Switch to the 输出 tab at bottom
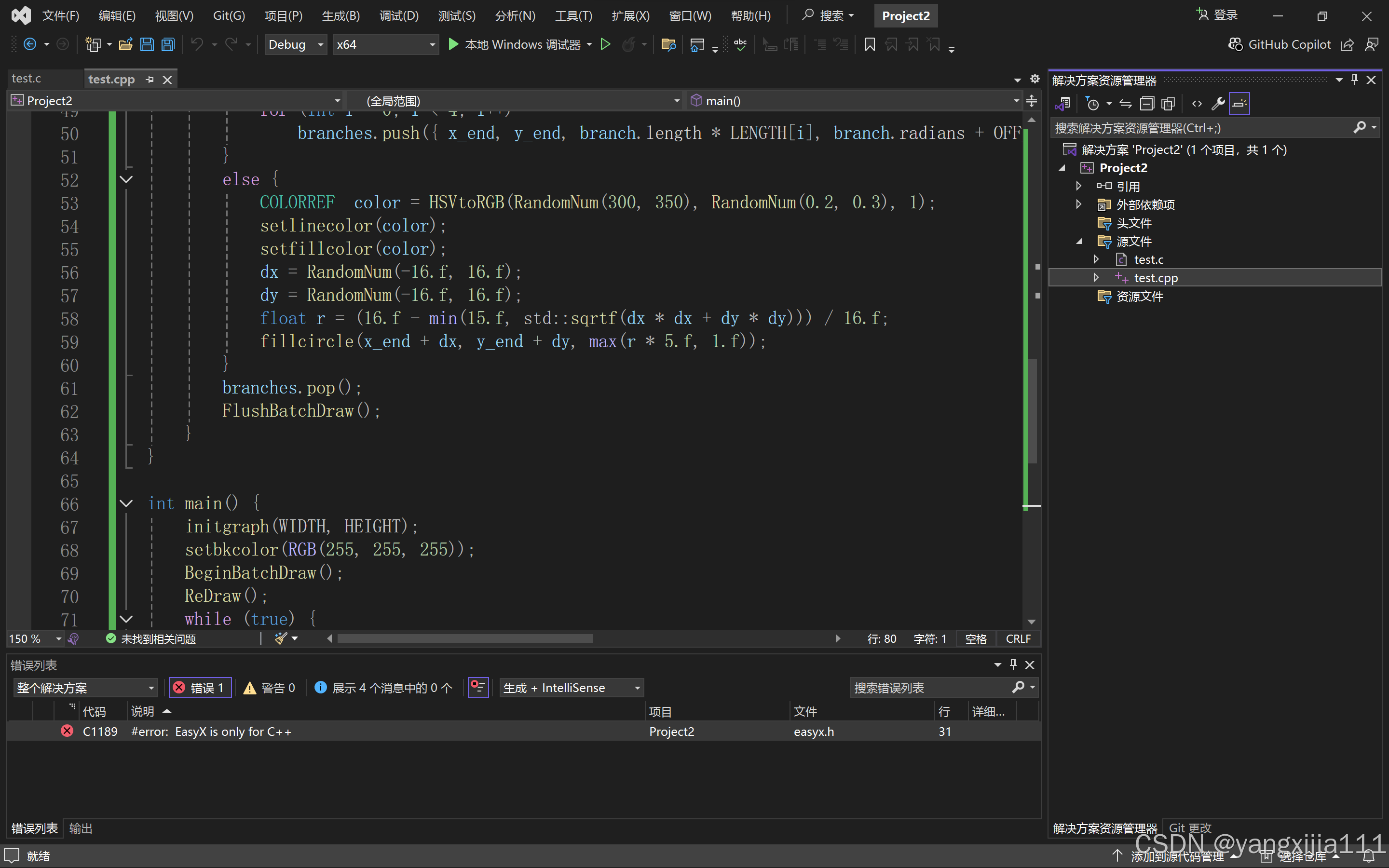 [81, 828]
